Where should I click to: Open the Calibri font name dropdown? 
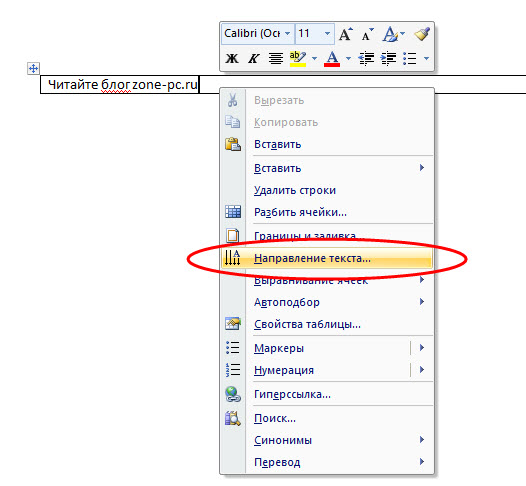coord(287,34)
